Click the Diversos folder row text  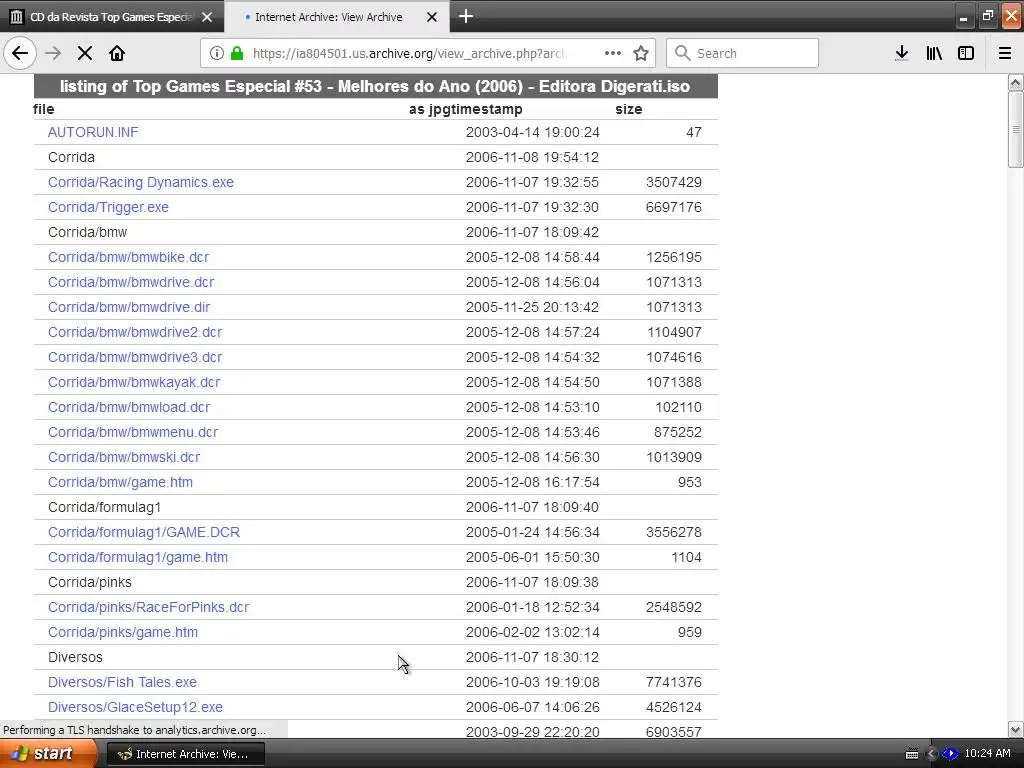pos(75,657)
